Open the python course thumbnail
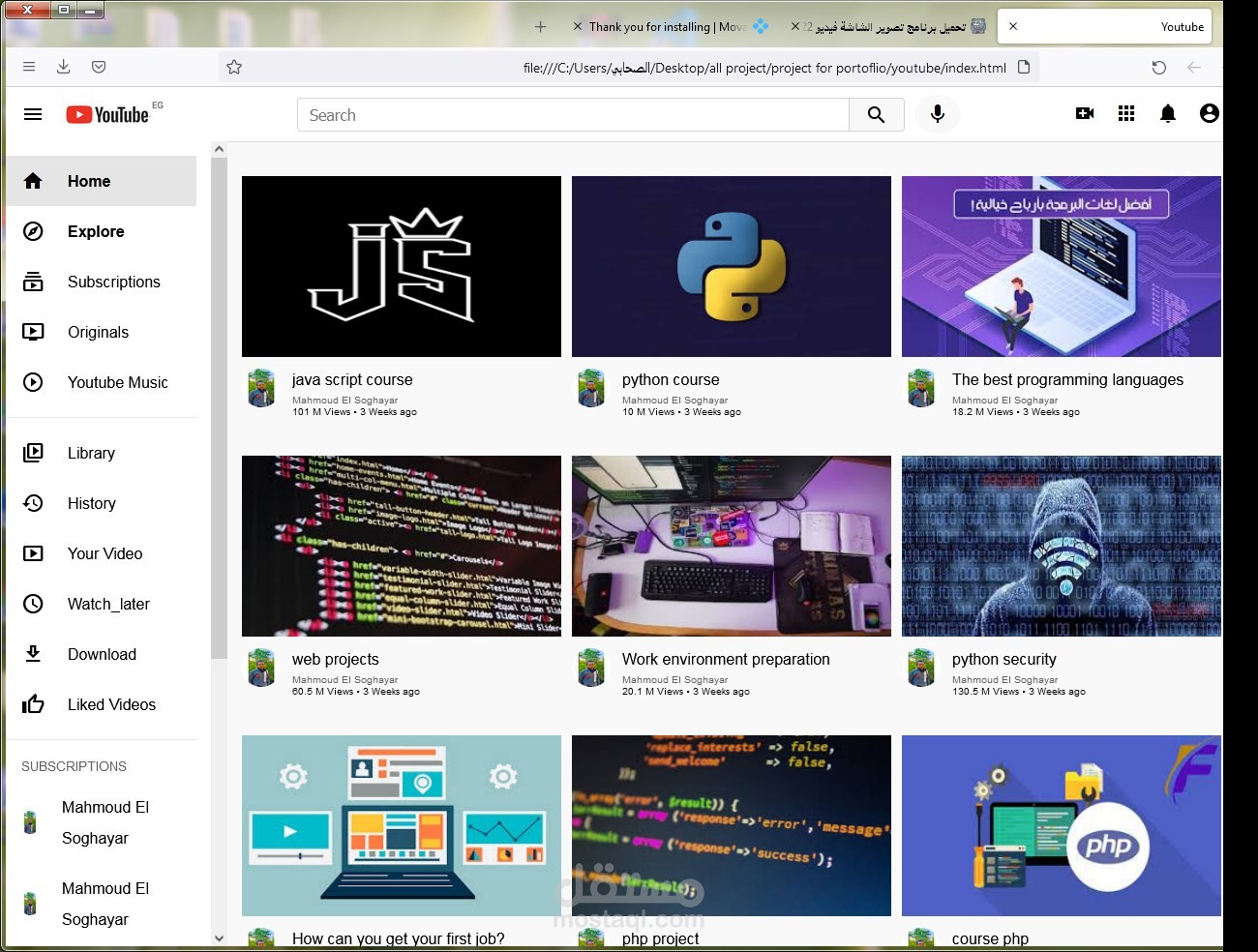 732,266
